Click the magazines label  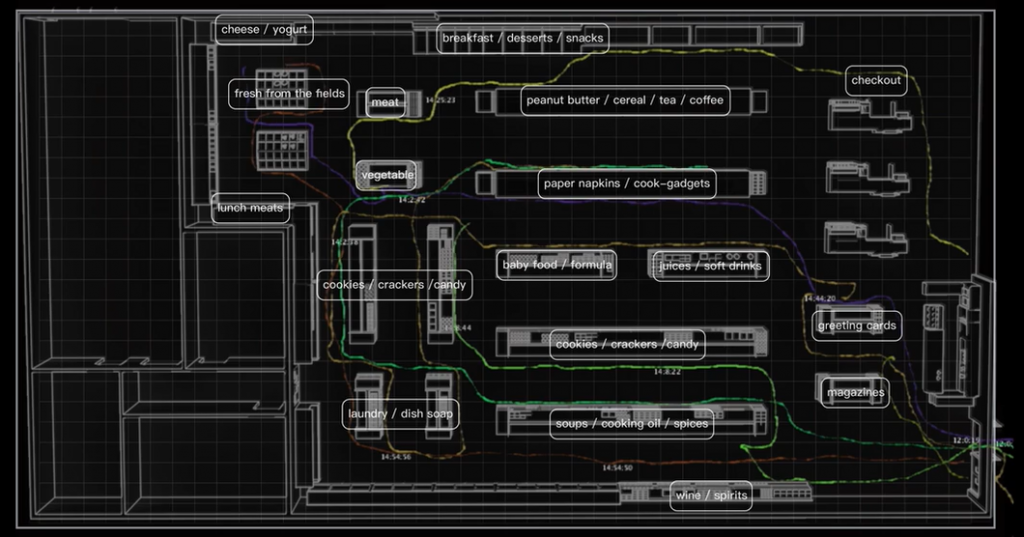point(855,393)
